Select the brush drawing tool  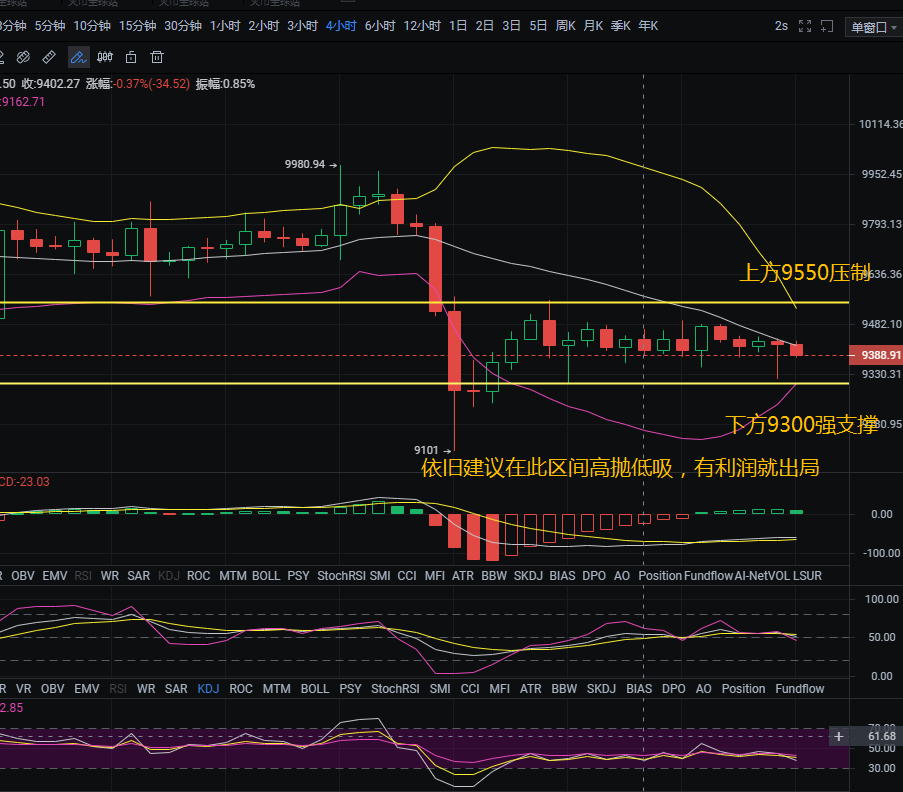[x=78, y=57]
